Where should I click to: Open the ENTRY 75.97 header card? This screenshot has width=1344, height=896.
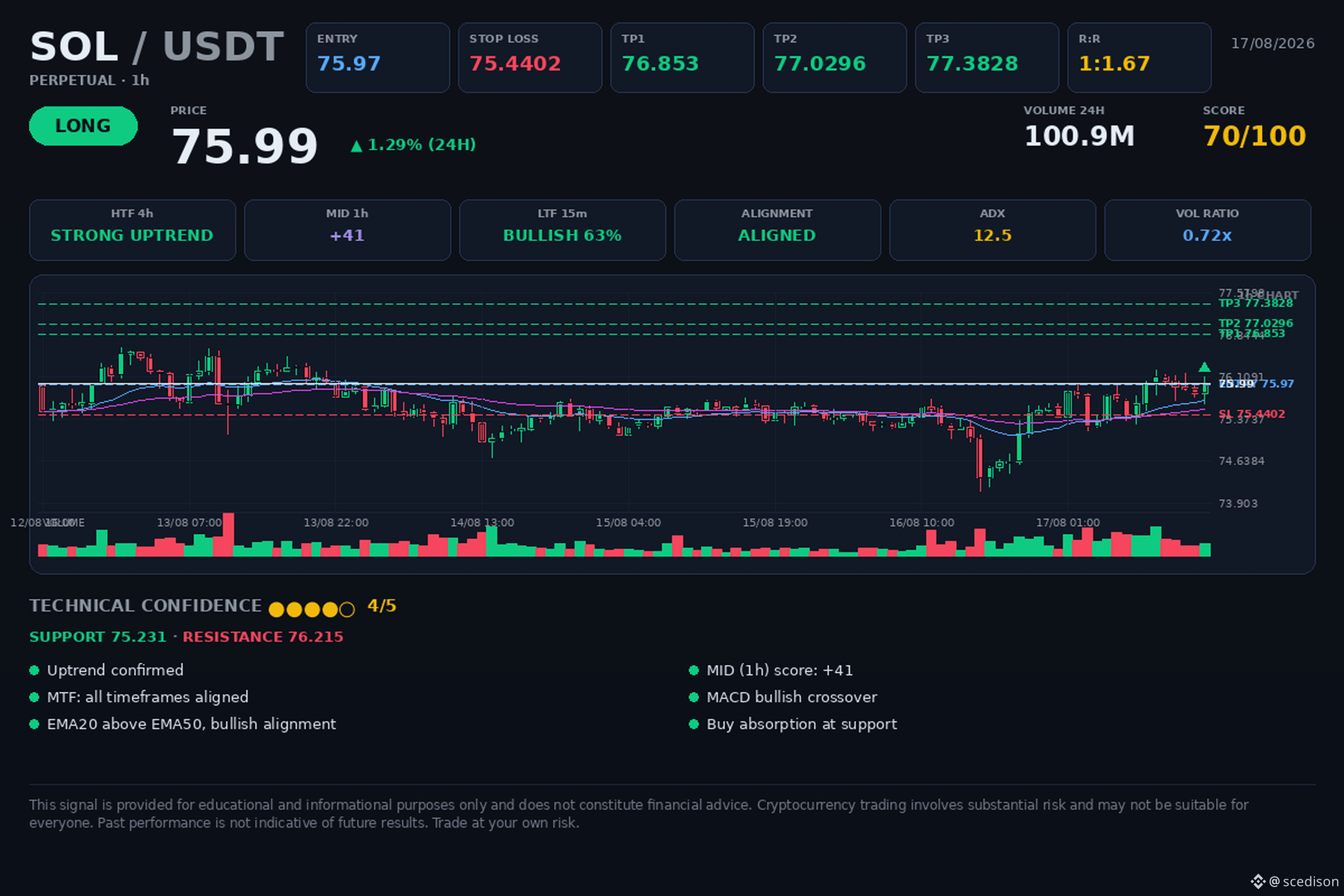click(377, 58)
